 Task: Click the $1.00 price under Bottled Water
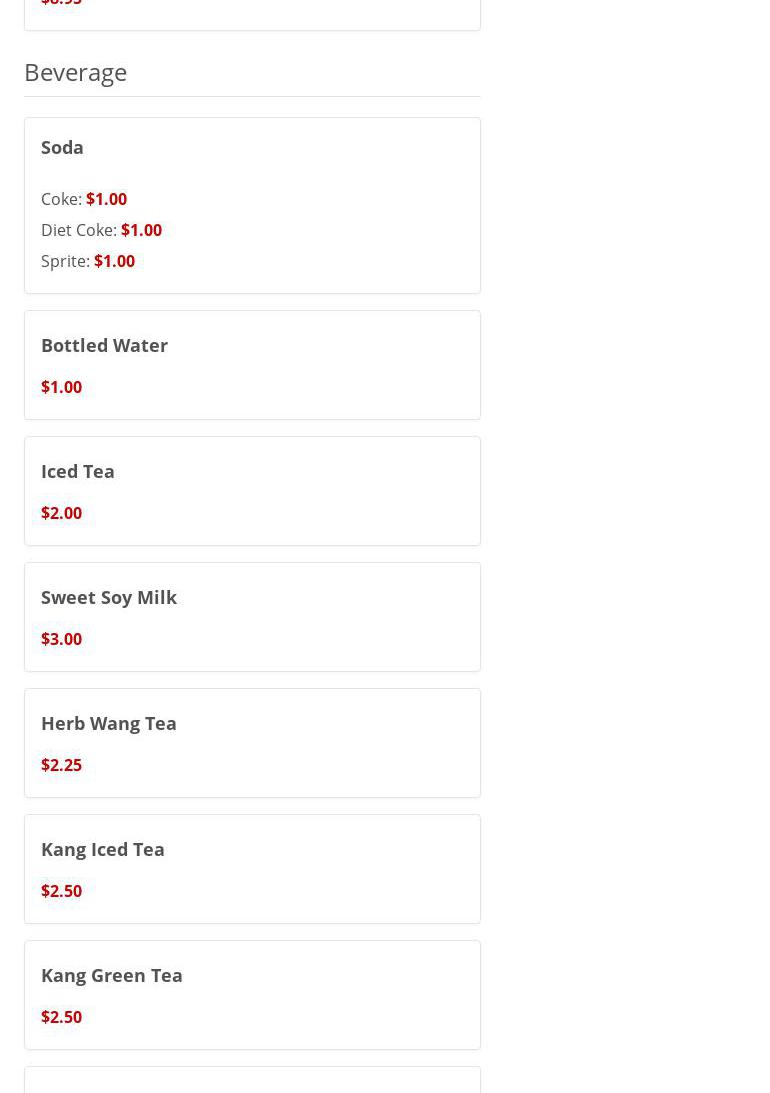61,387
